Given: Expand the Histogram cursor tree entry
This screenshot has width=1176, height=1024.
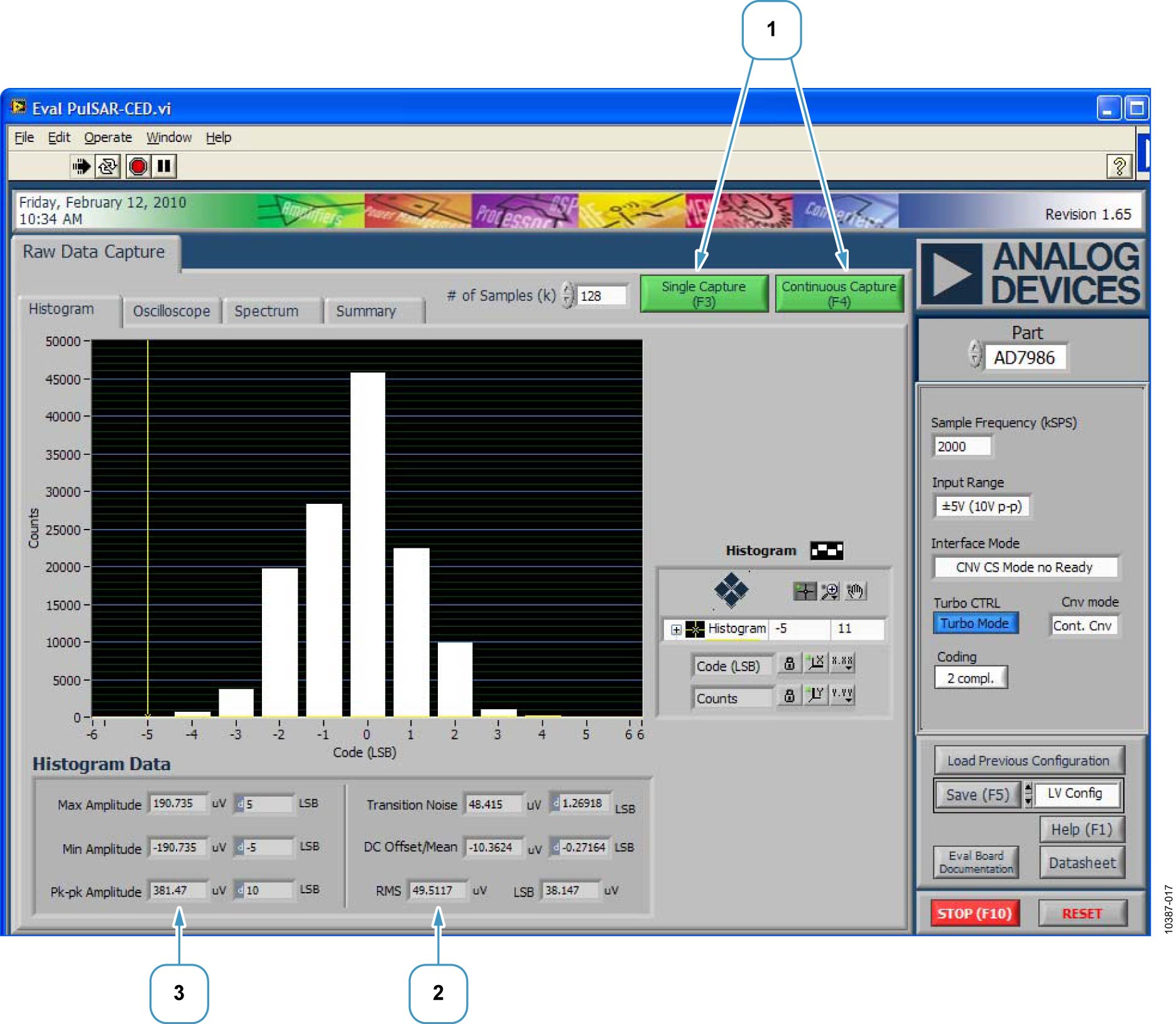Looking at the screenshot, I should [676, 629].
